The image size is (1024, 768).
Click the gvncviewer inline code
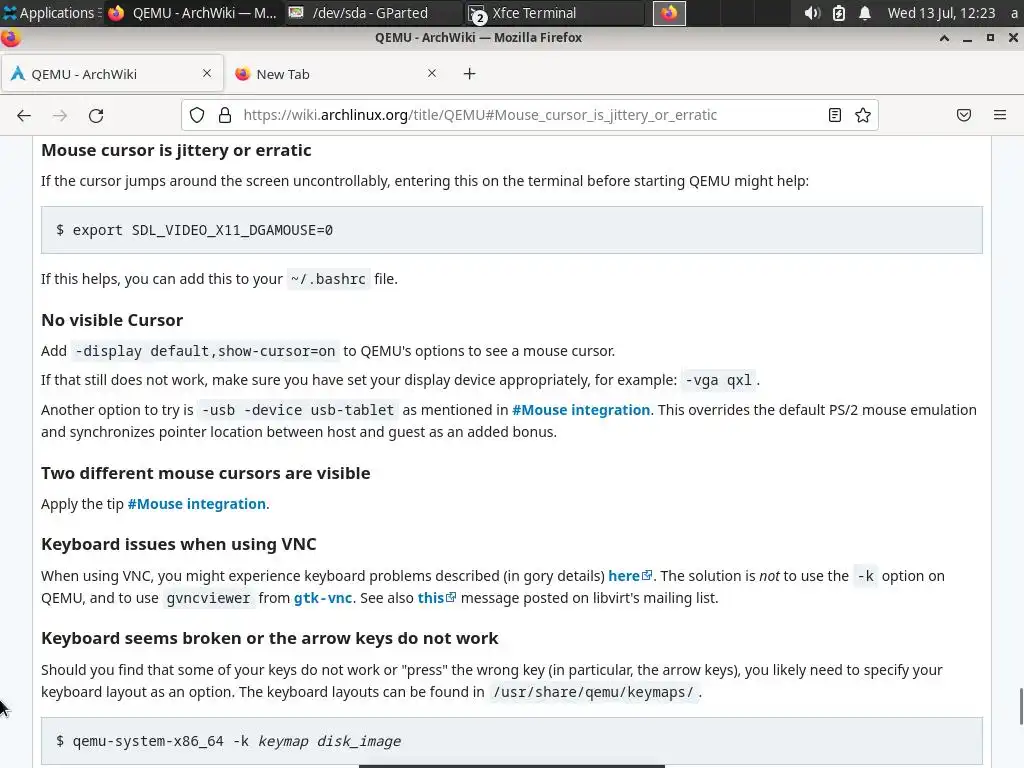[208, 598]
